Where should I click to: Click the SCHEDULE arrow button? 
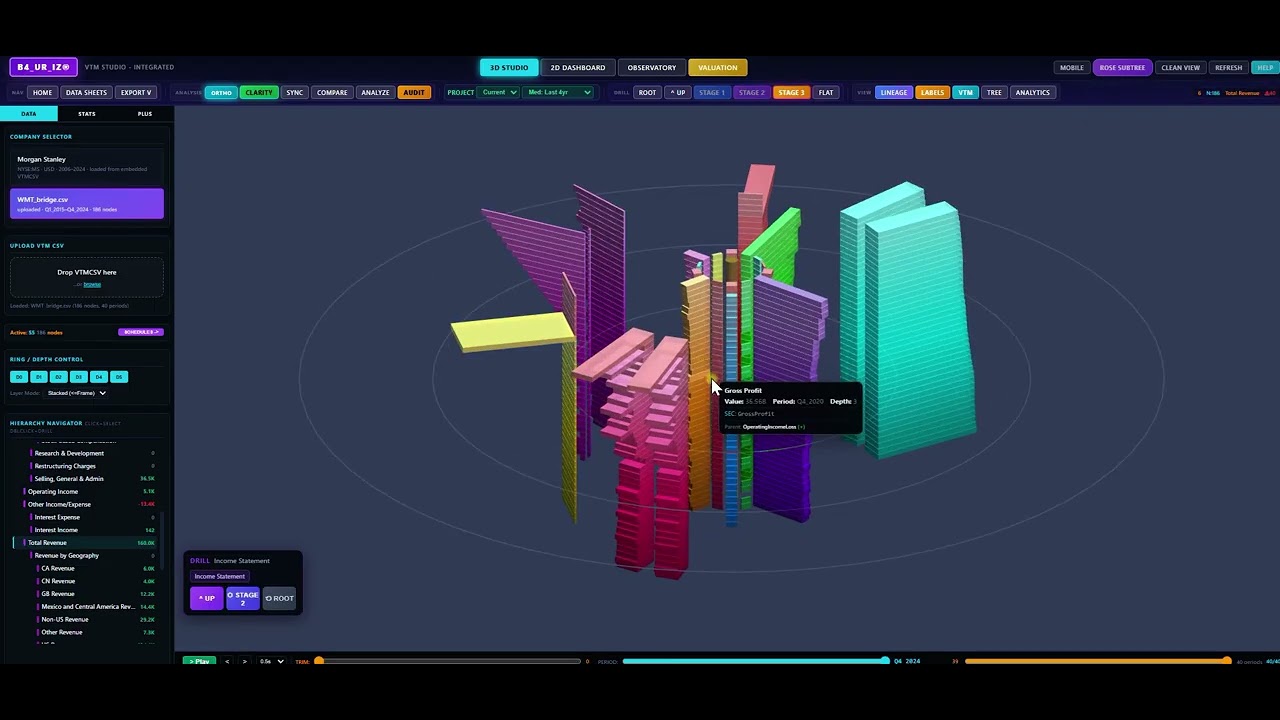click(140, 332)
